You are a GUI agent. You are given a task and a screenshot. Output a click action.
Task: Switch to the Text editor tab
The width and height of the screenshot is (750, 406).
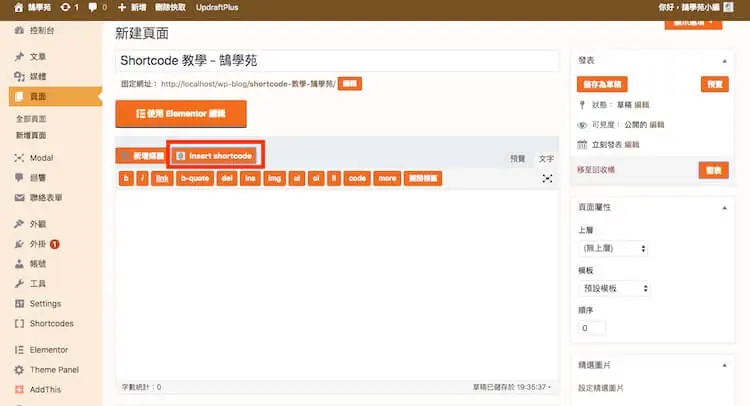pyautogui.click(x=546, y=158)
